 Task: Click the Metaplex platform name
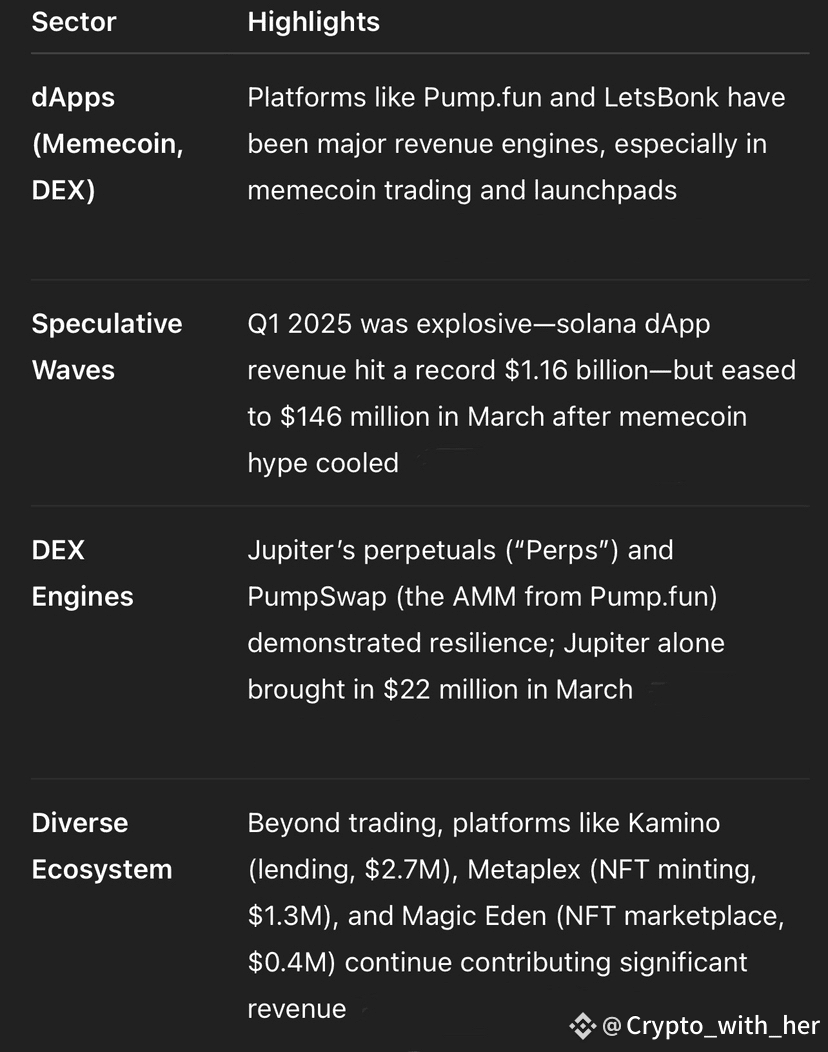523,869
